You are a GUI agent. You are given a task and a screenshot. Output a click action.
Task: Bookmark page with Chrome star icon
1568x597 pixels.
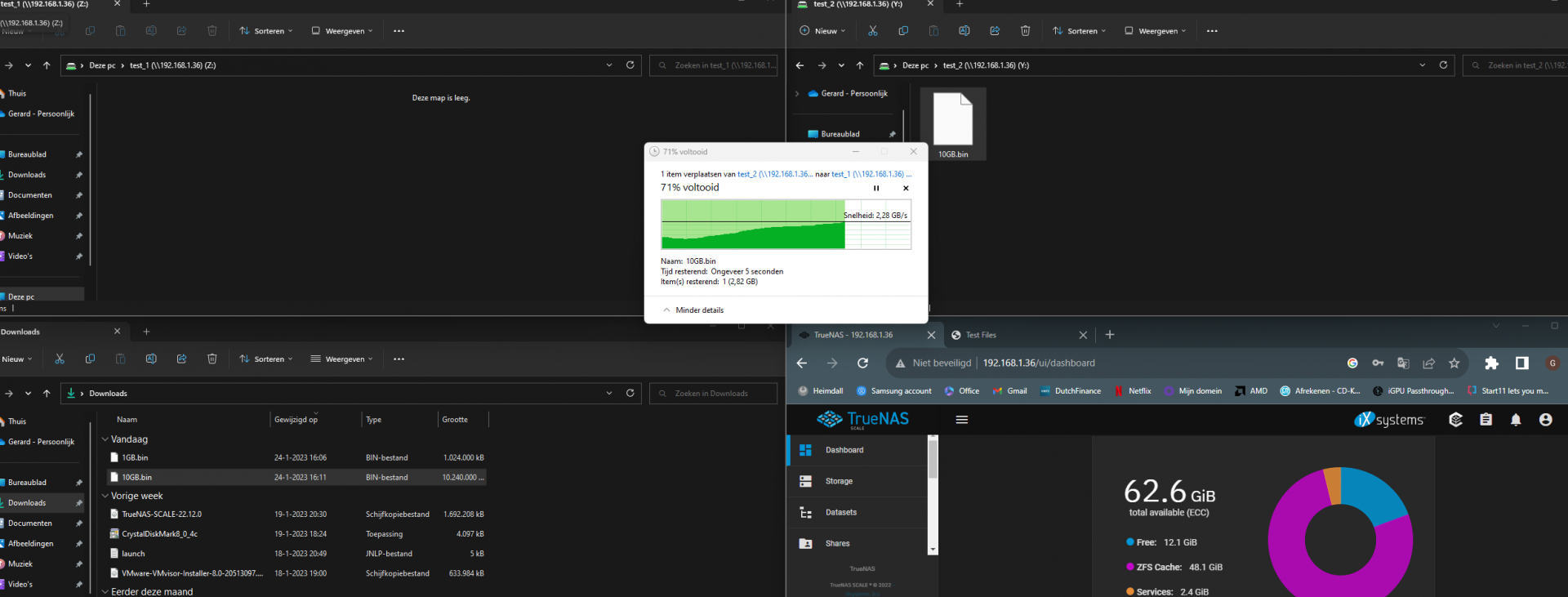1454,363
